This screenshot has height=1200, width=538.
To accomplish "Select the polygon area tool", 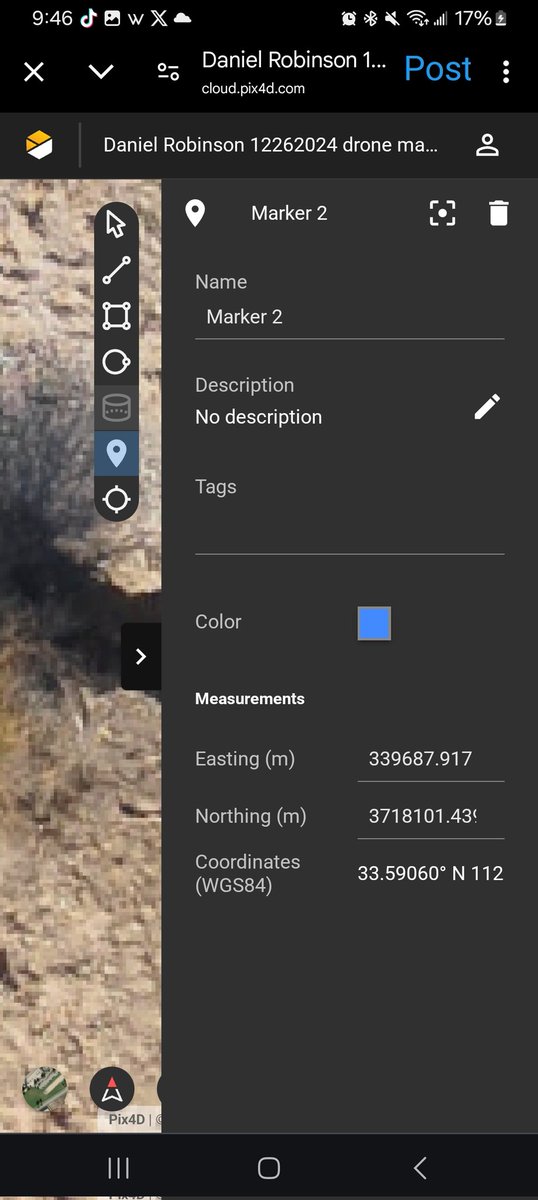I will (116, 317).
